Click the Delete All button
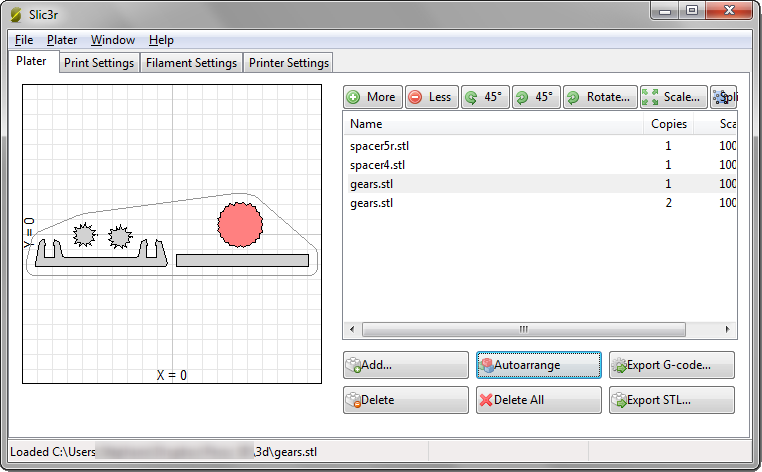 pos(538,400)
